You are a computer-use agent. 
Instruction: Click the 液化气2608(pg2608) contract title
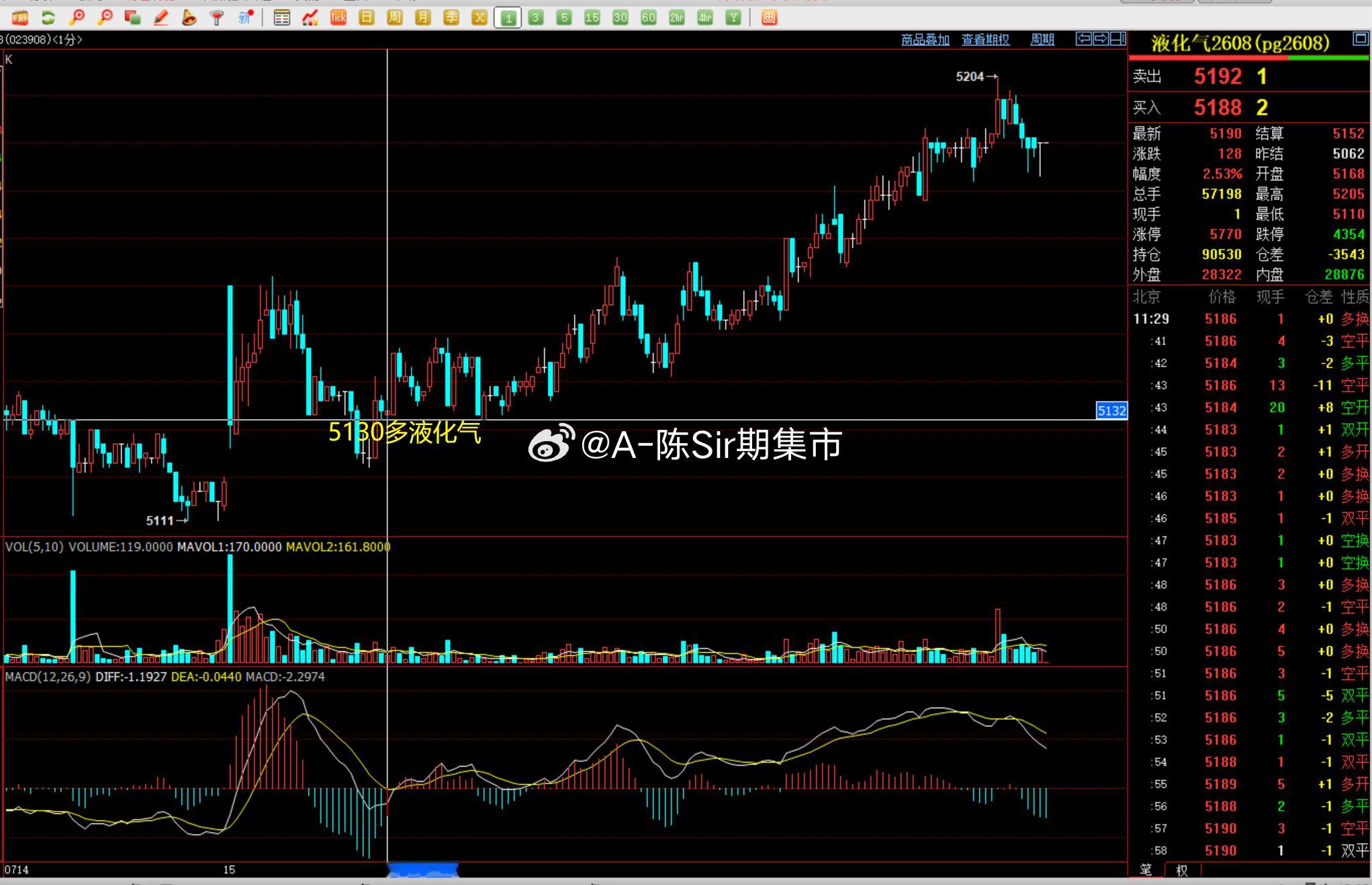coord(1240,43)
